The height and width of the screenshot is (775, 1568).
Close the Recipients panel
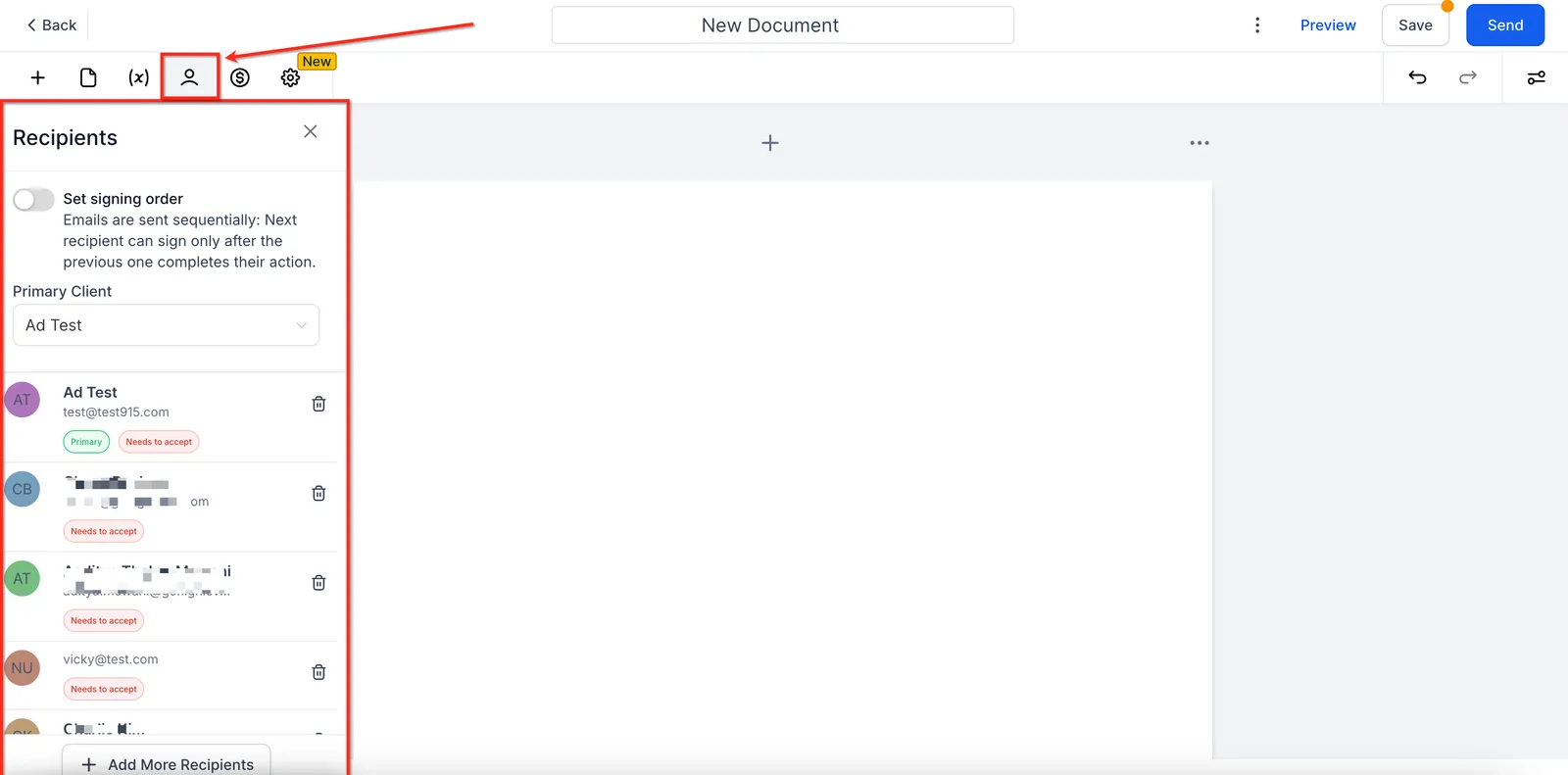pos(311,131)
